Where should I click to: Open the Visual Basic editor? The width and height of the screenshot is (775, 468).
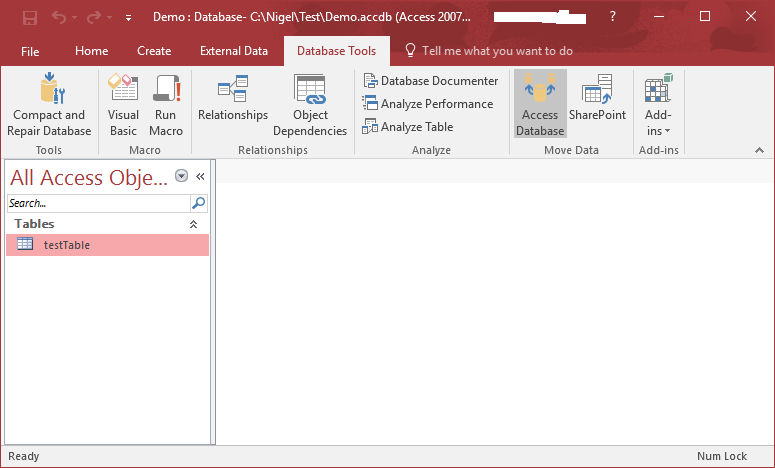click(123, 105)
